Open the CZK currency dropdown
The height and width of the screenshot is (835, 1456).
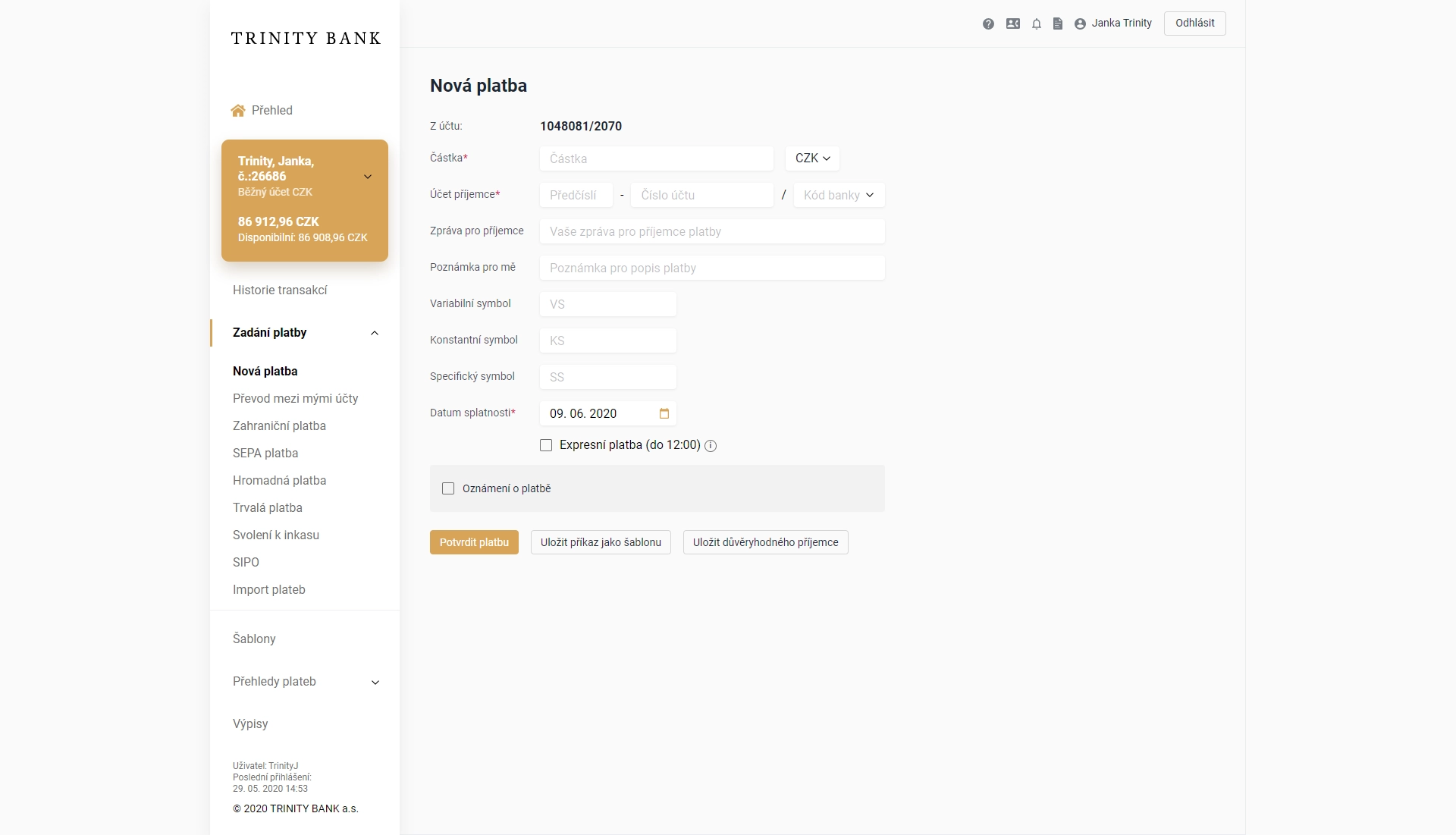click(x=812, y=159)
